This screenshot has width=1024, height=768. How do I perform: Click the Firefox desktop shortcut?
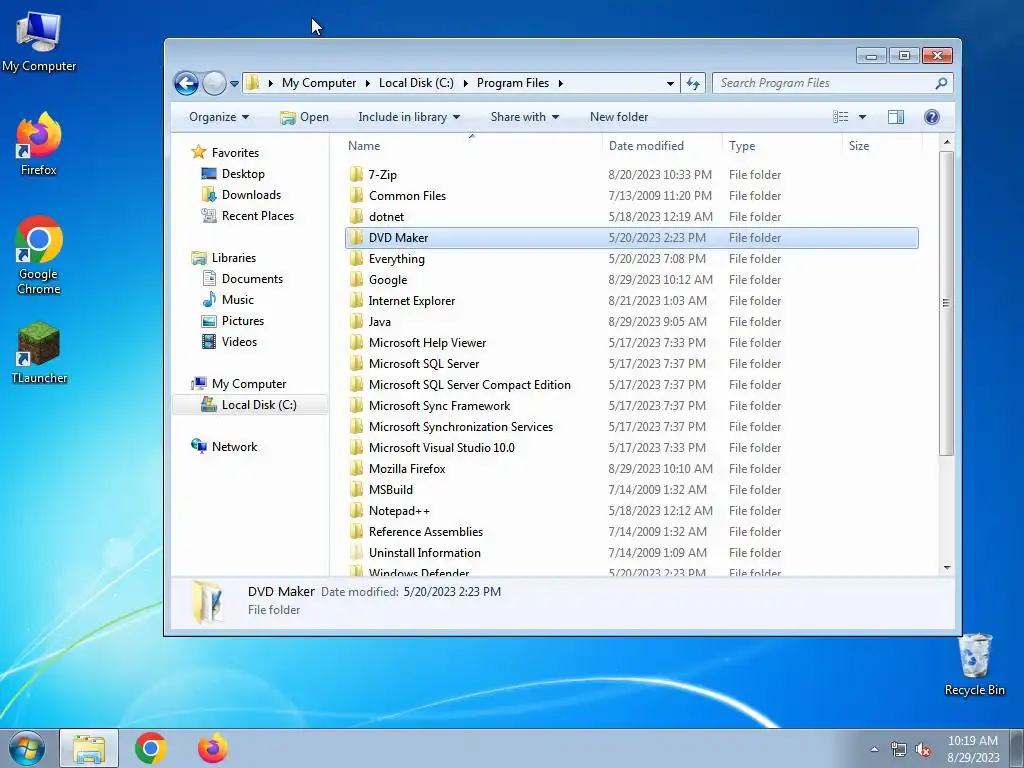click(39, 144)
